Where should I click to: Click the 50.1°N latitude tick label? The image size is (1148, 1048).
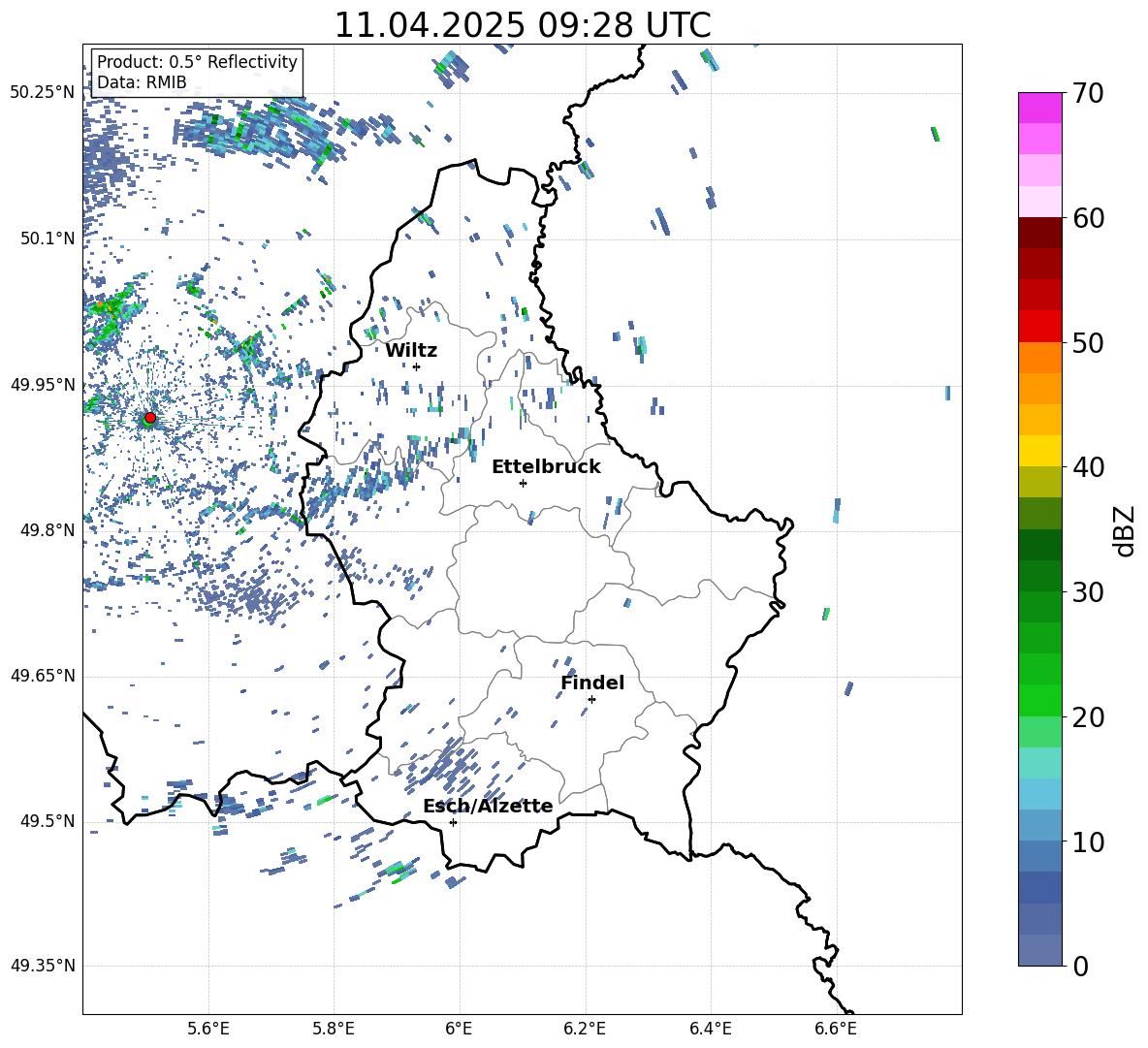47,238
